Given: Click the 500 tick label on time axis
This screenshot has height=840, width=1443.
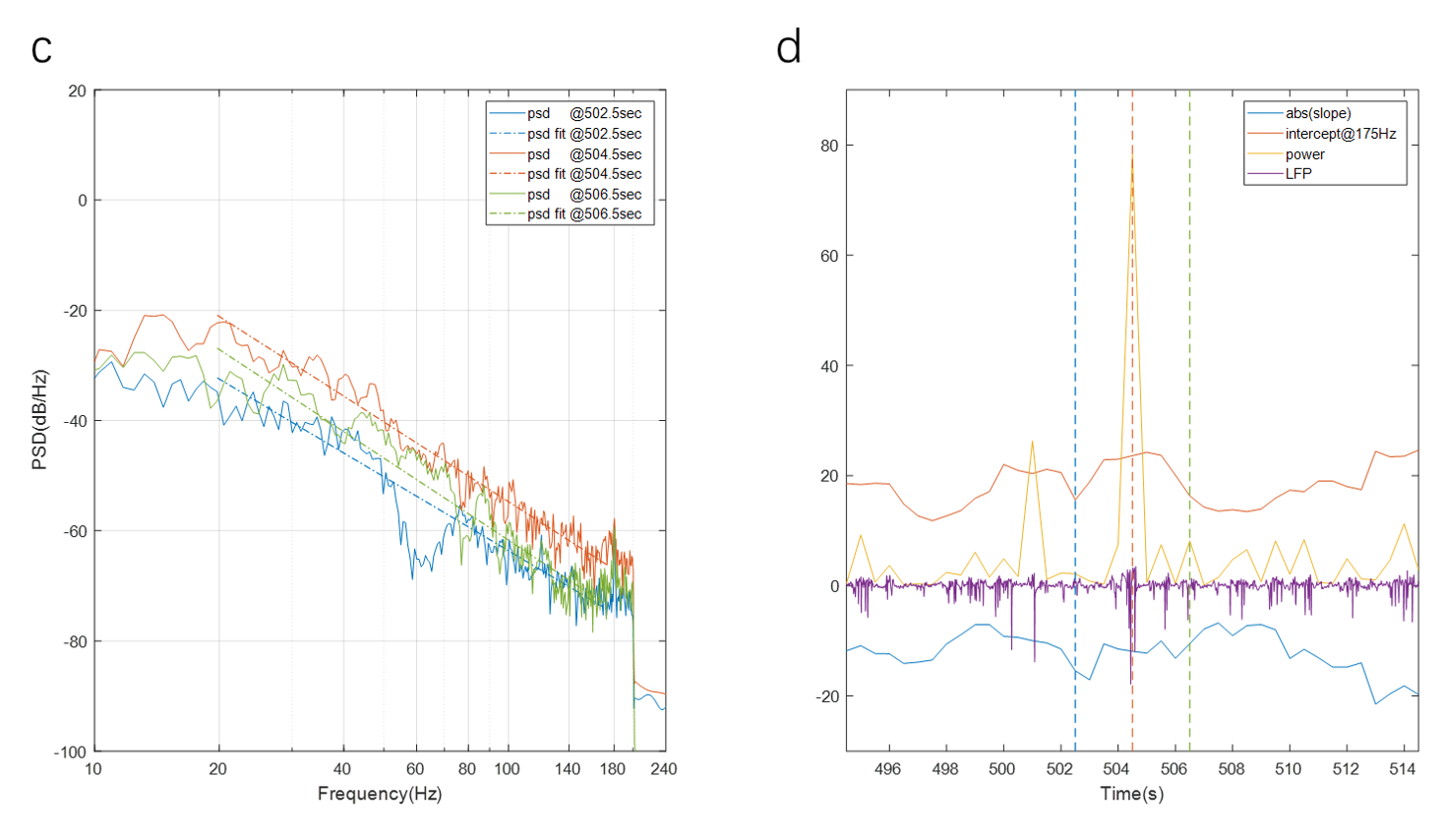Looking at the screenshot, I should pos(1001,769).
